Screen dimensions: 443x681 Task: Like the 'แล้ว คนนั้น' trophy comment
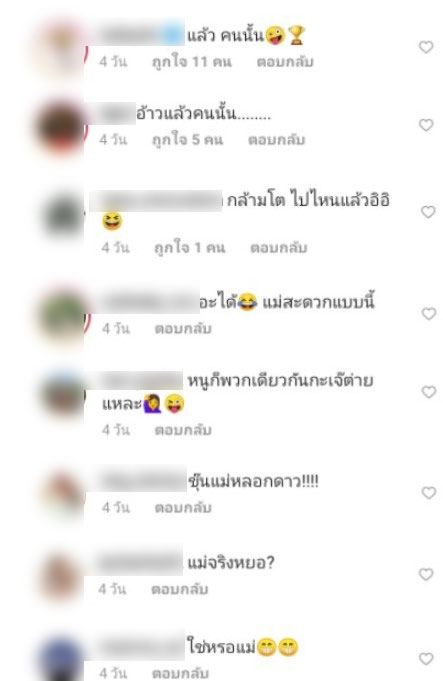[426, 47]
